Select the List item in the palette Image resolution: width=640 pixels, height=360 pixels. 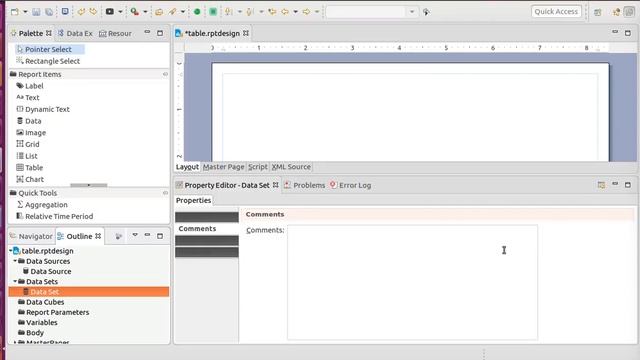click(27, 156)
